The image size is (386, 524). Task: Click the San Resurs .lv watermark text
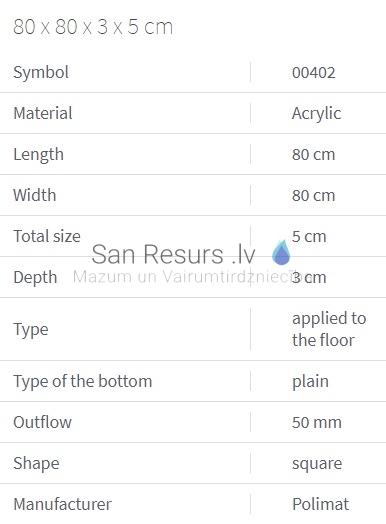pos(173,254)
